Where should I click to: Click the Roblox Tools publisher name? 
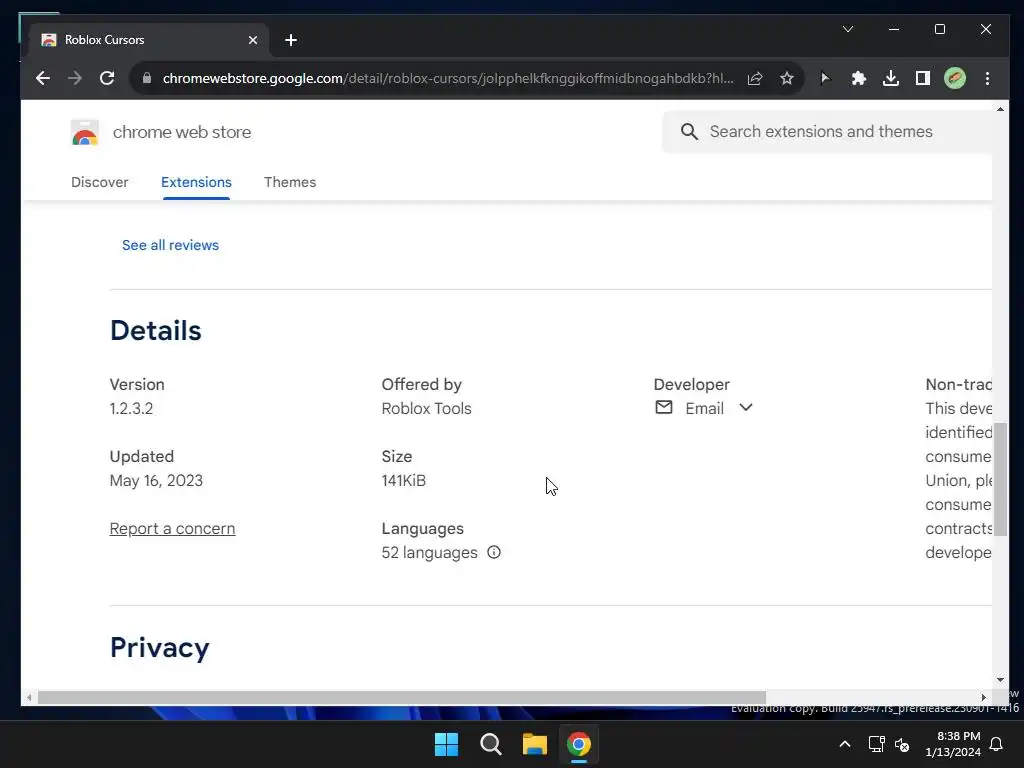[426, 409]
